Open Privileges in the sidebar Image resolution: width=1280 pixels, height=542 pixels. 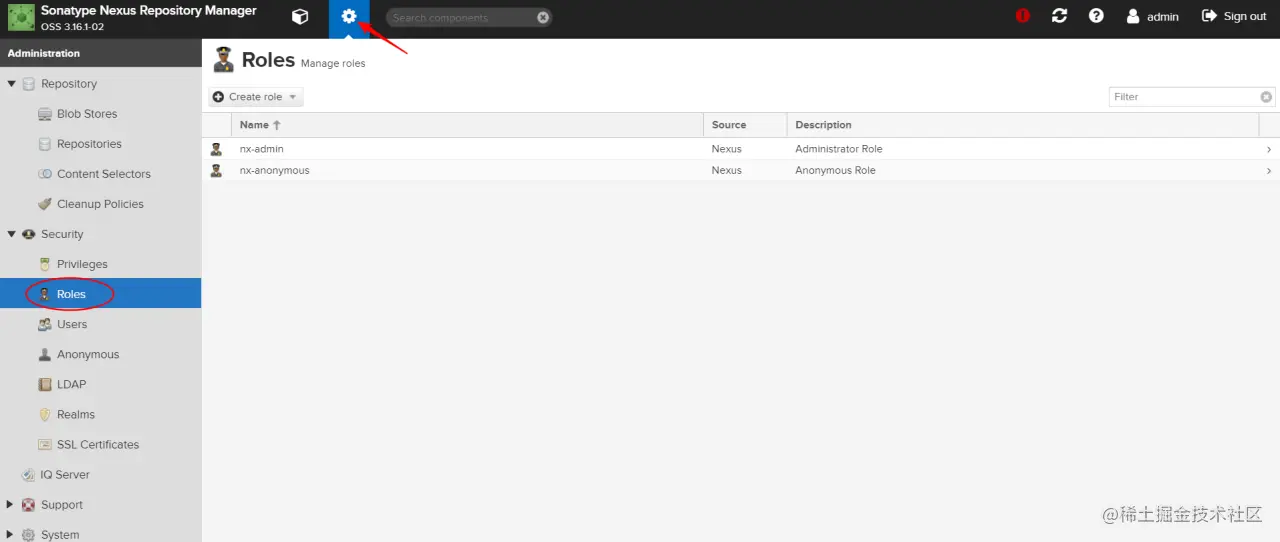click(x=82, y=264)
